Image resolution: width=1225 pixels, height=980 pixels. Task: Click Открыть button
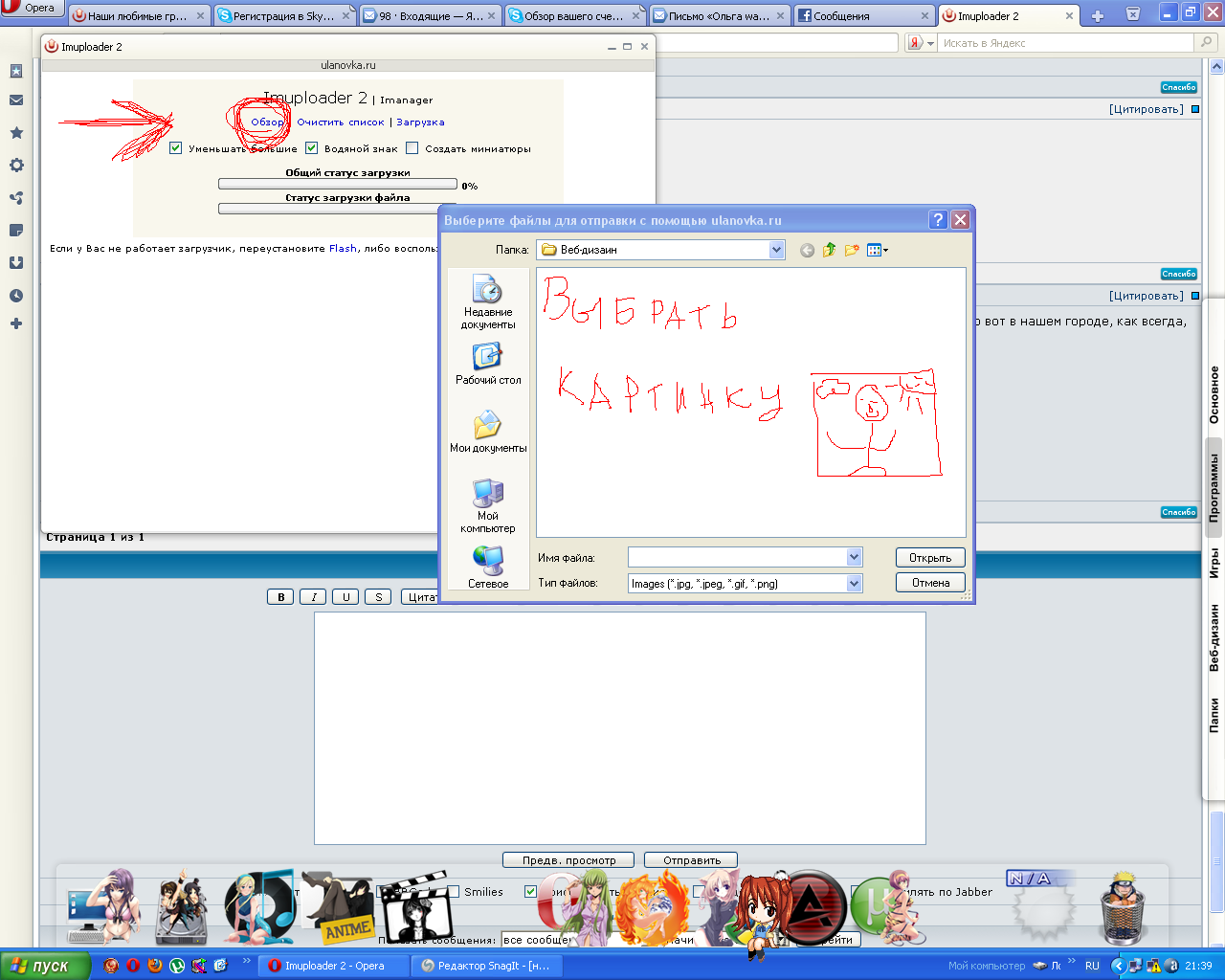pyautogui.click(x=930, y=558)
